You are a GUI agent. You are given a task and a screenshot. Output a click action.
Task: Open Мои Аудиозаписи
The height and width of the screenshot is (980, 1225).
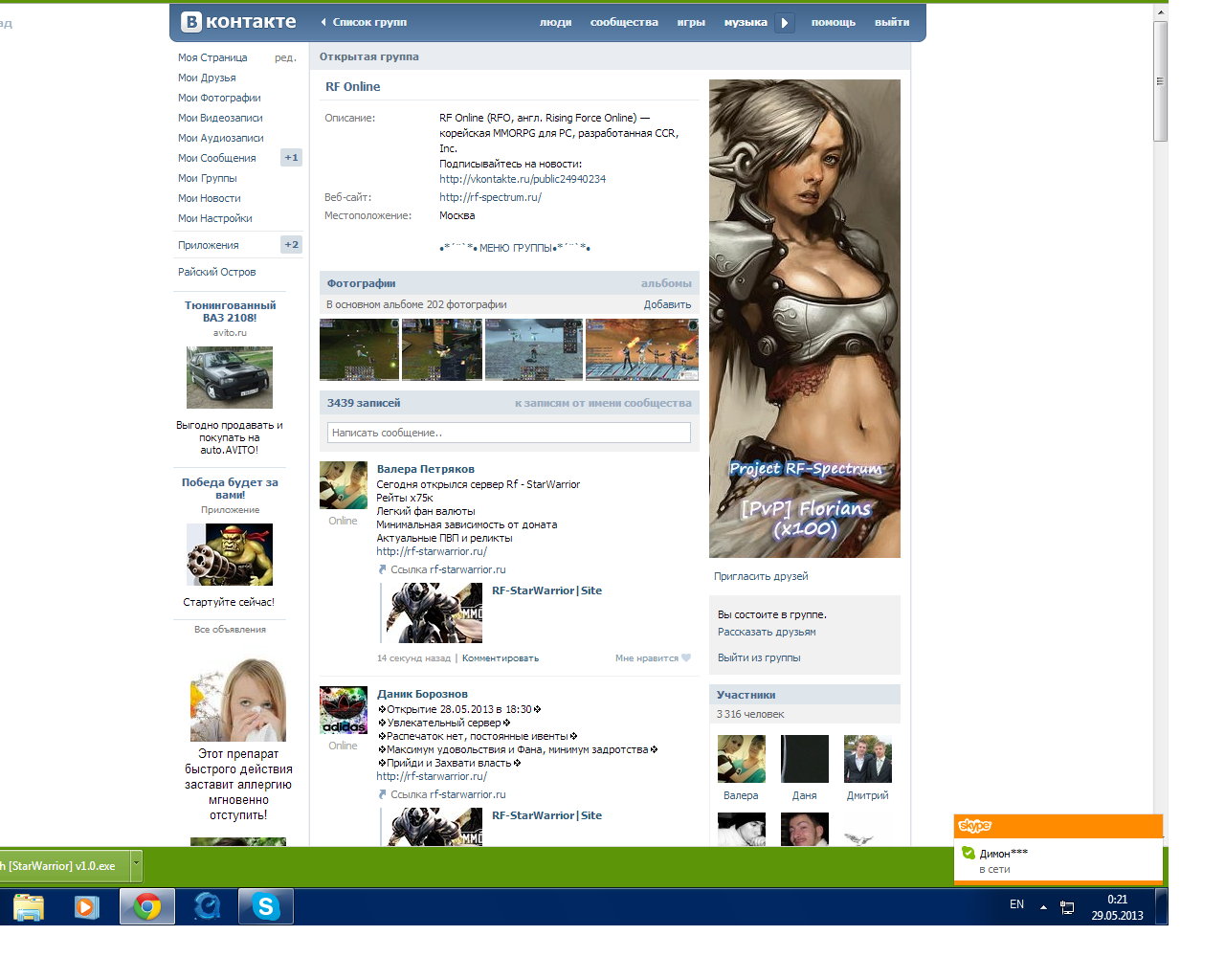tap(221, 138)
